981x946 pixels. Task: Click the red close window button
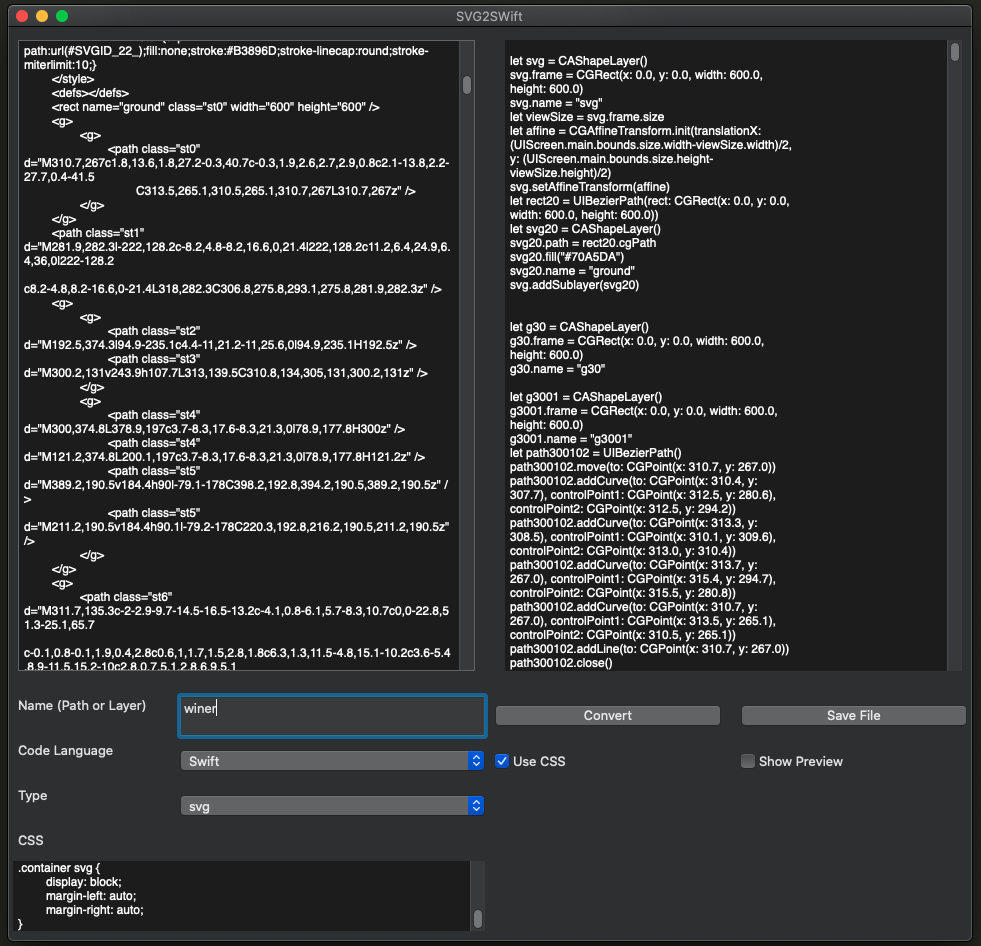[x=22, y=16]
